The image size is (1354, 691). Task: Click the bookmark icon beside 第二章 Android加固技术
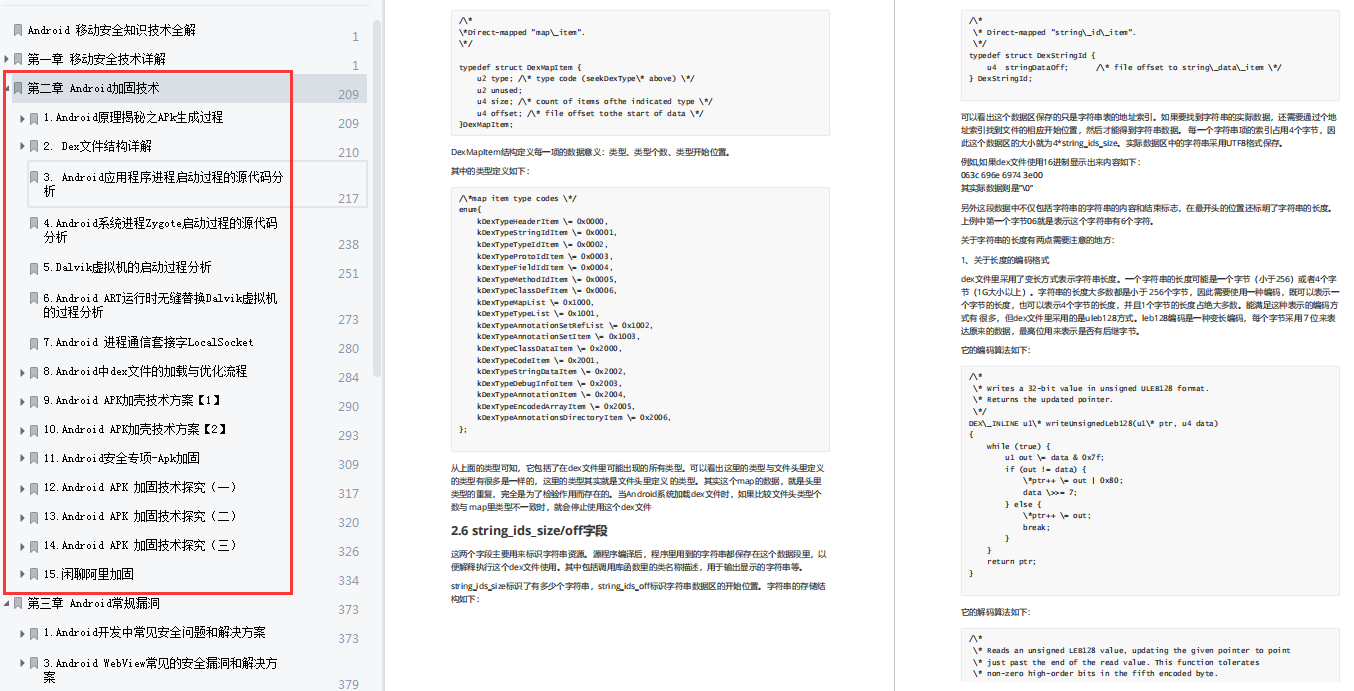click(17, 87)
